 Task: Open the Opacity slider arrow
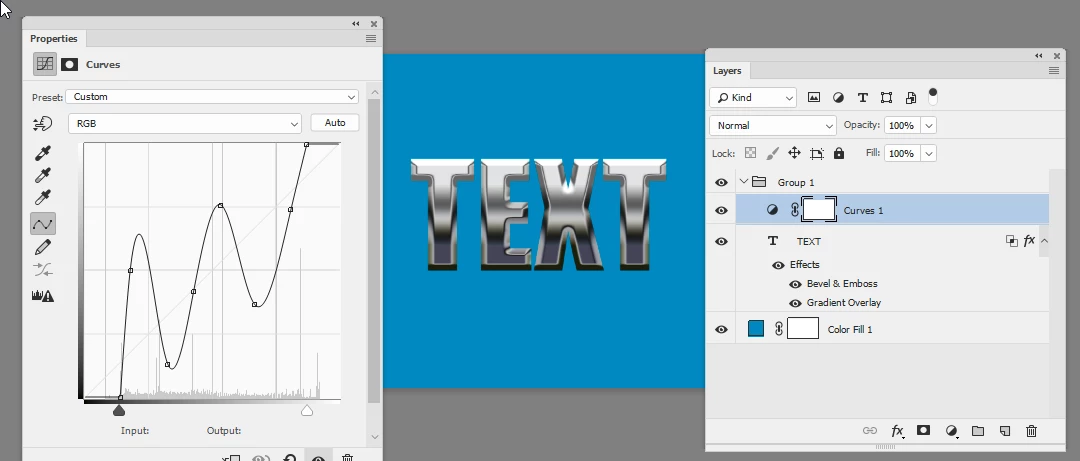[x=929, y=125]
